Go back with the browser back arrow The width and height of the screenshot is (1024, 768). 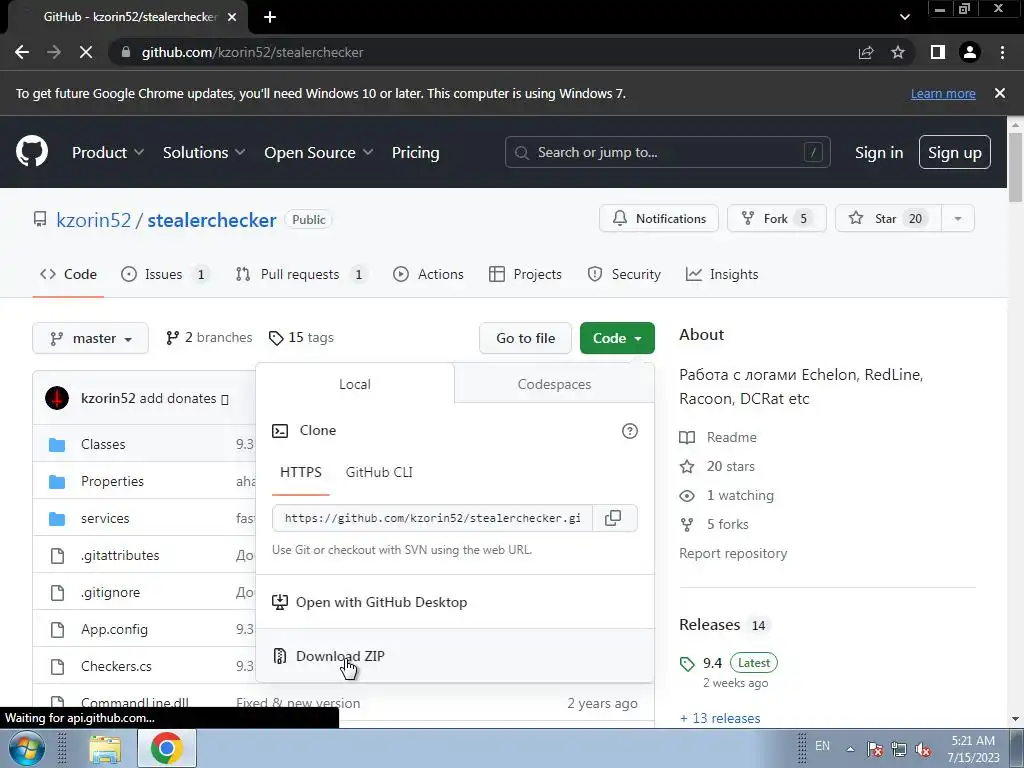pyautogui.click(x=22, y=52)
